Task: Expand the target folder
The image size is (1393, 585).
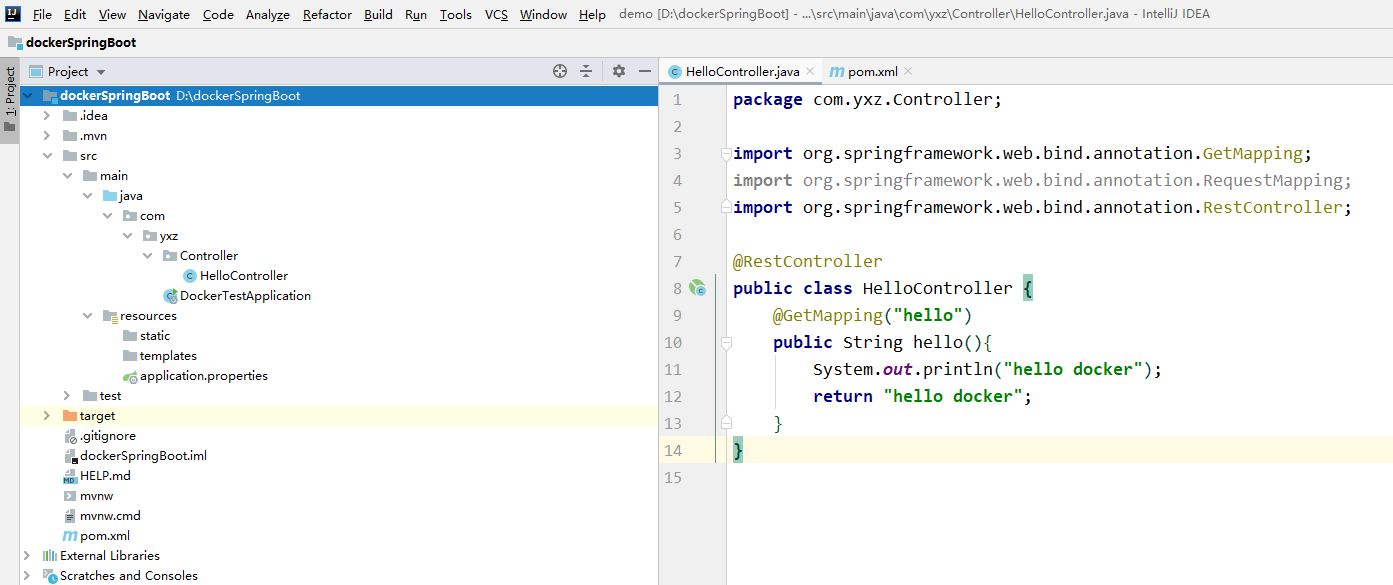Action: pos(46,415)
